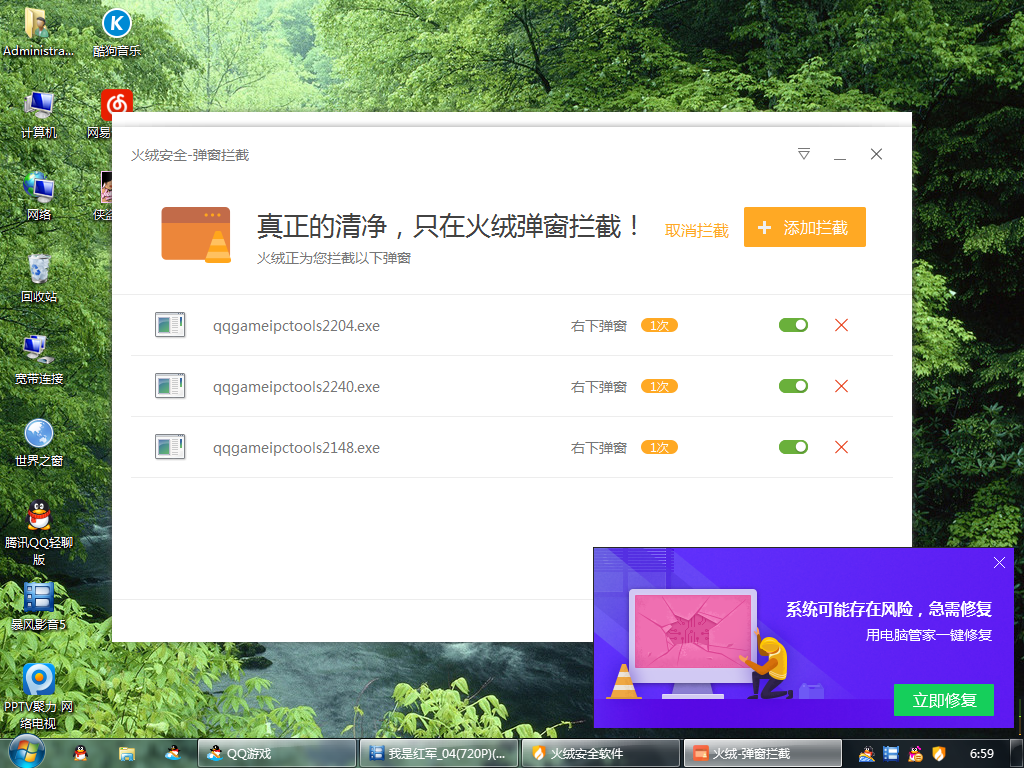
Task: Open the window's main menu triangle
Action: (x=803, y=154)
